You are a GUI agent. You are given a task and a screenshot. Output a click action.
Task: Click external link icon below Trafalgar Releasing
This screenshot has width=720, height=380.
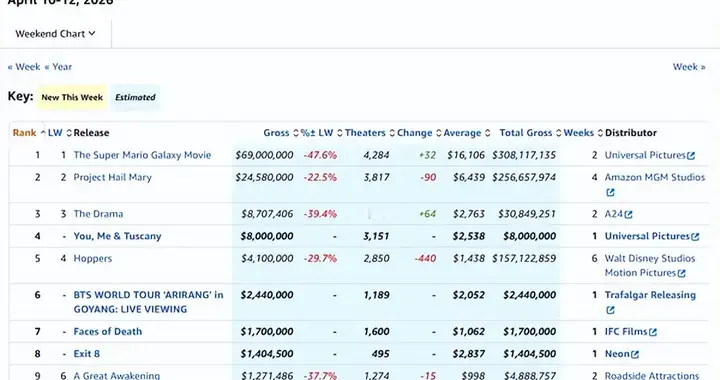tap(610, 310)
